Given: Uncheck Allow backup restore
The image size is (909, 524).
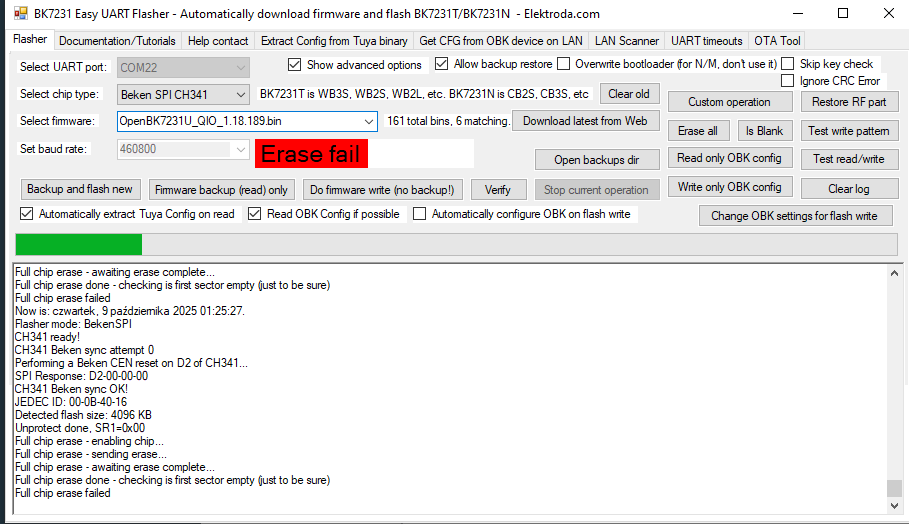Looking at the screenshot, I should (x=442, y=64).
